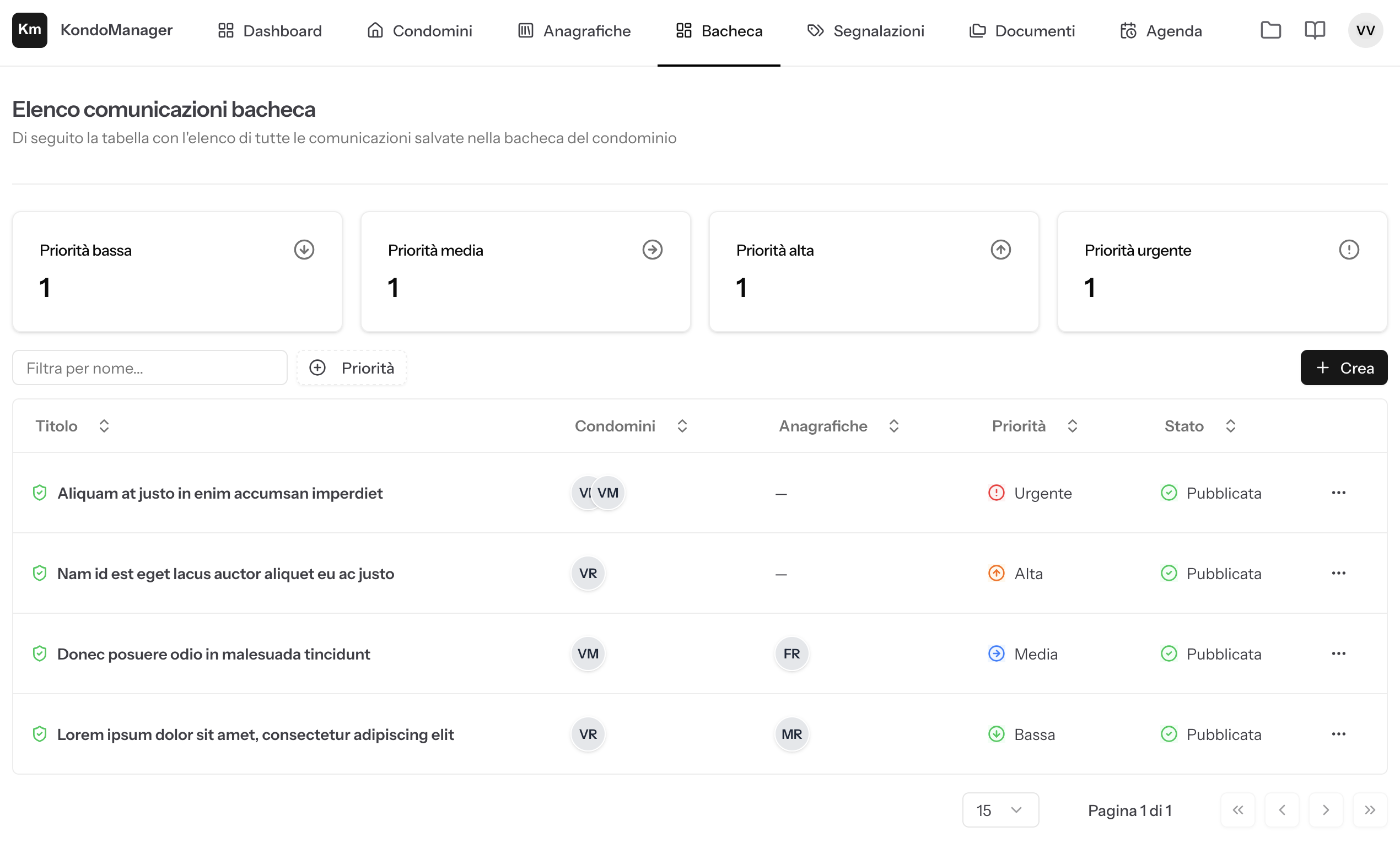Viewport: 1400px width, 843px height.
Task: Click the Filtra per nome field
Action: point(149,368)
